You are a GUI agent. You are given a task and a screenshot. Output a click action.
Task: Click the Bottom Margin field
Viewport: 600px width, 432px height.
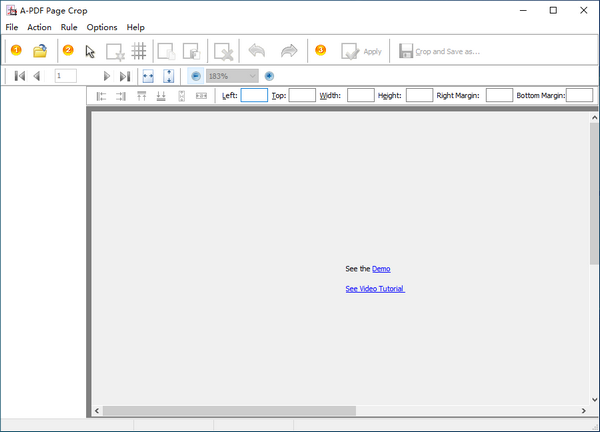pos(579,95)
